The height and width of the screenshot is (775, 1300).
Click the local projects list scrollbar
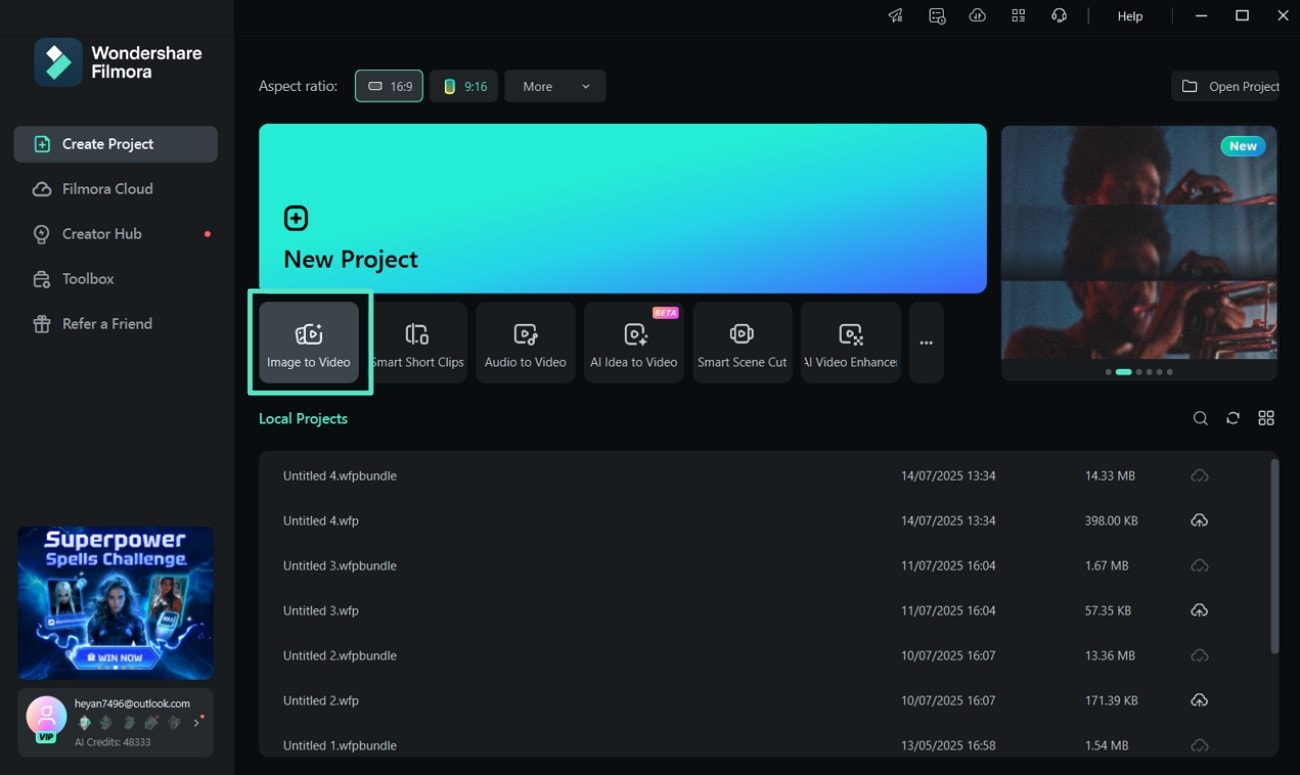coord(1274,557)
